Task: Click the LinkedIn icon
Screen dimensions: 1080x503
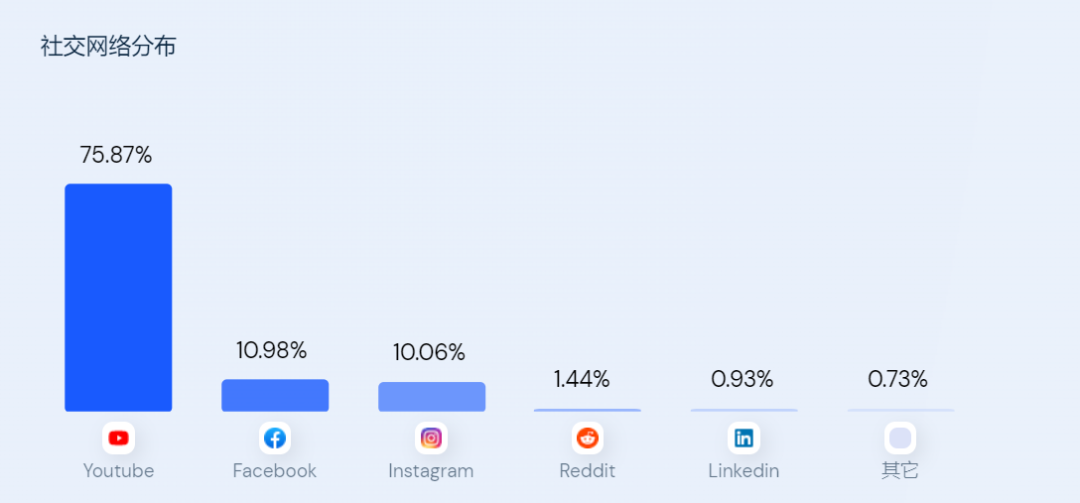Action: click(744, 438)
